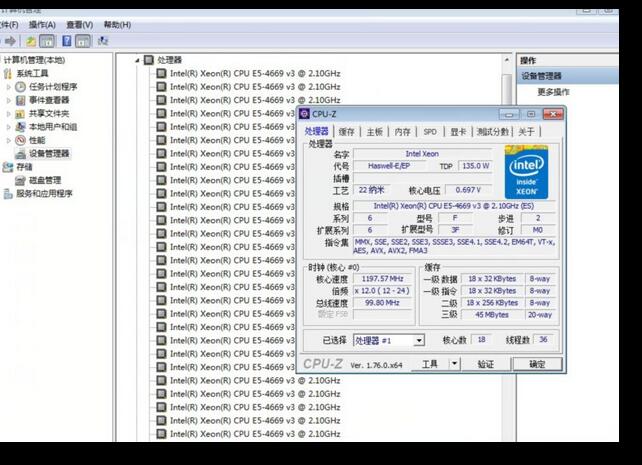Click the 本地用户和组 users icon
This screenshot has height=465, width=642.
20,127
